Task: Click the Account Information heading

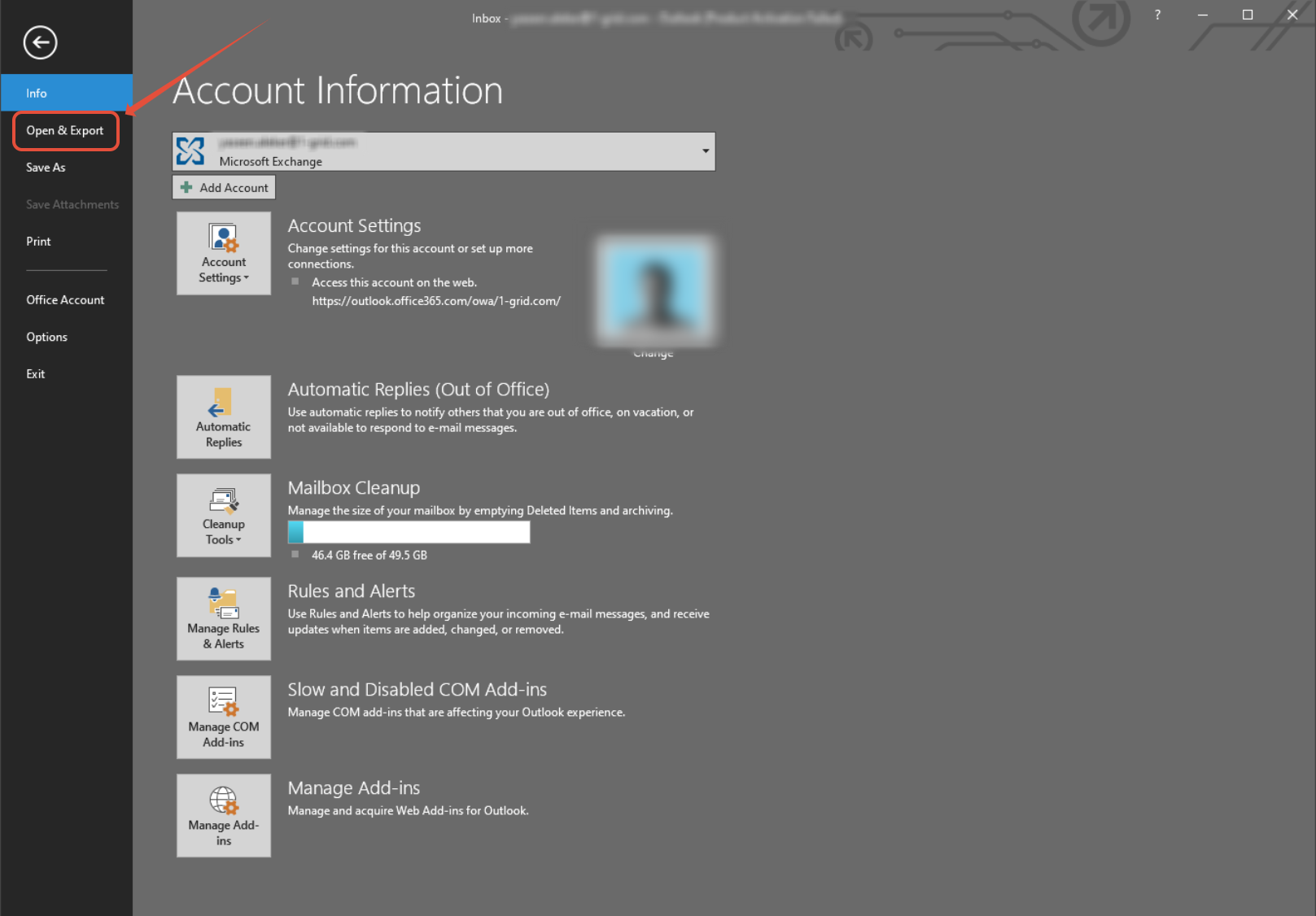Action: [338, 90]
